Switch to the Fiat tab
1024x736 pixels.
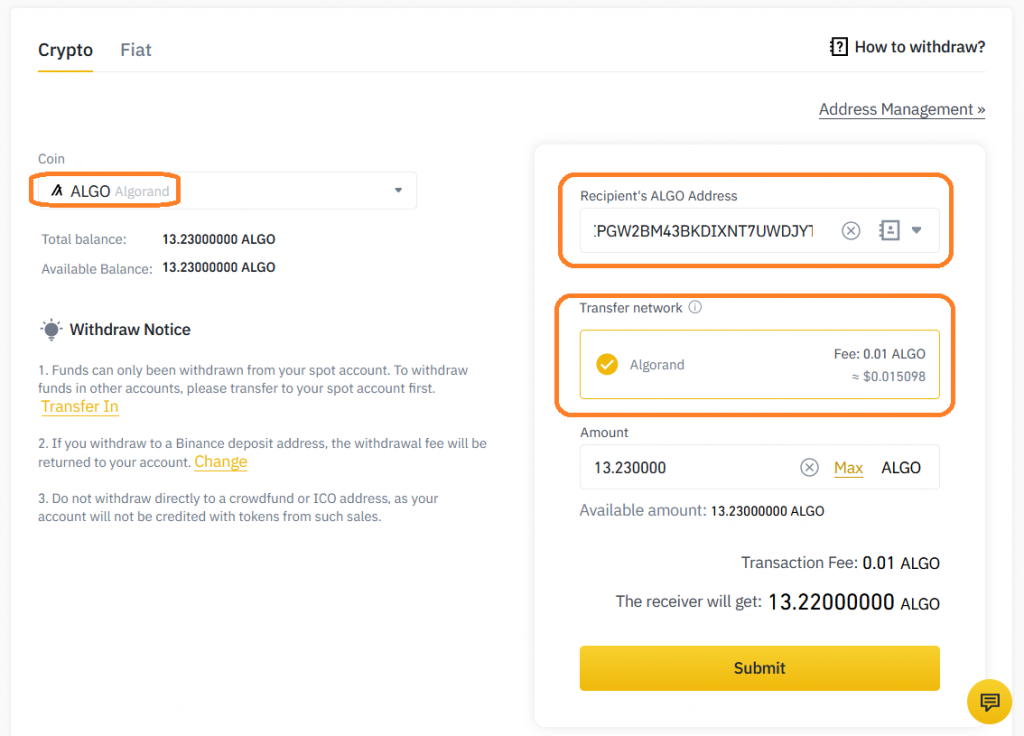click(x=136, y=50)
